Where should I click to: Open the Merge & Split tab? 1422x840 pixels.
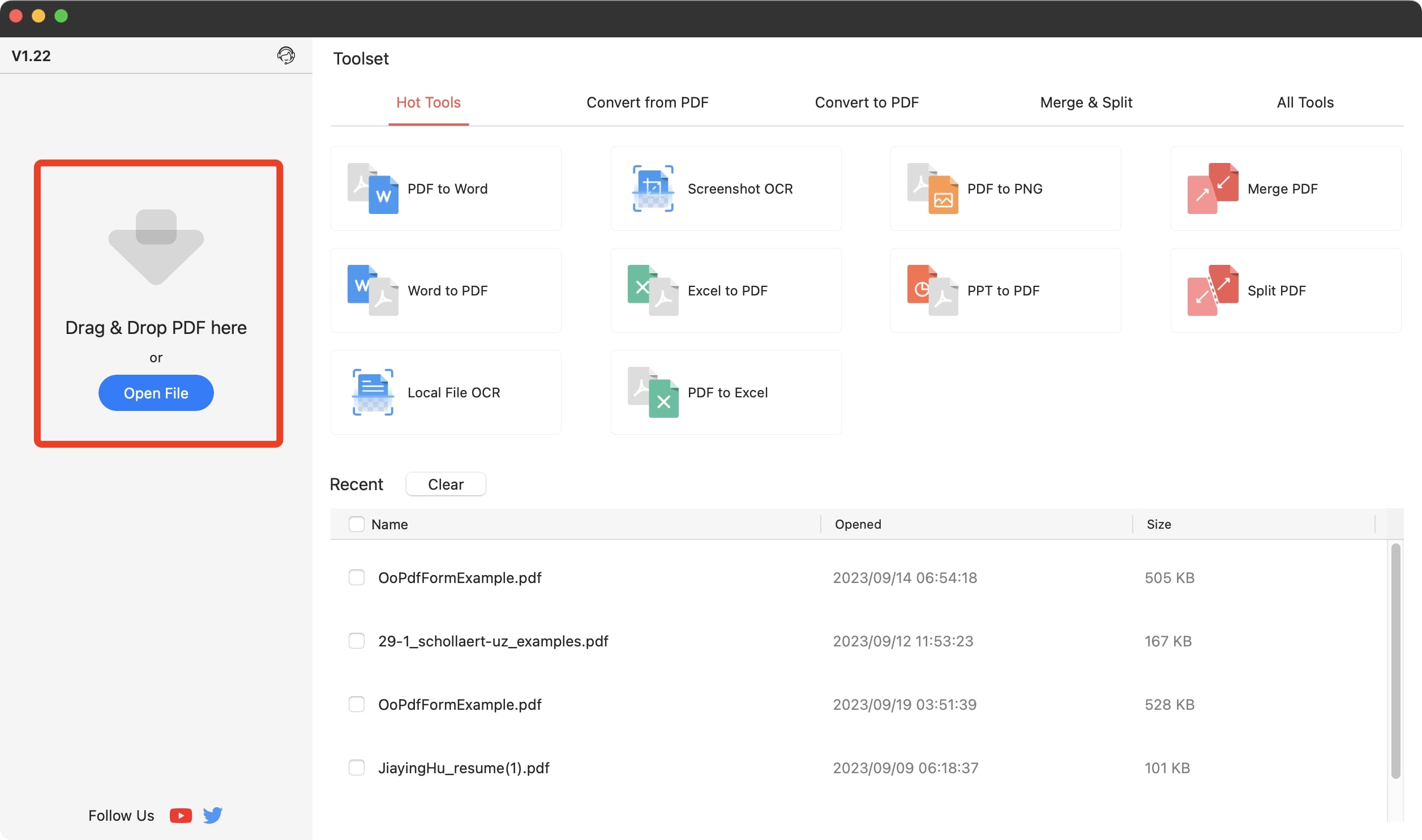1086,102
